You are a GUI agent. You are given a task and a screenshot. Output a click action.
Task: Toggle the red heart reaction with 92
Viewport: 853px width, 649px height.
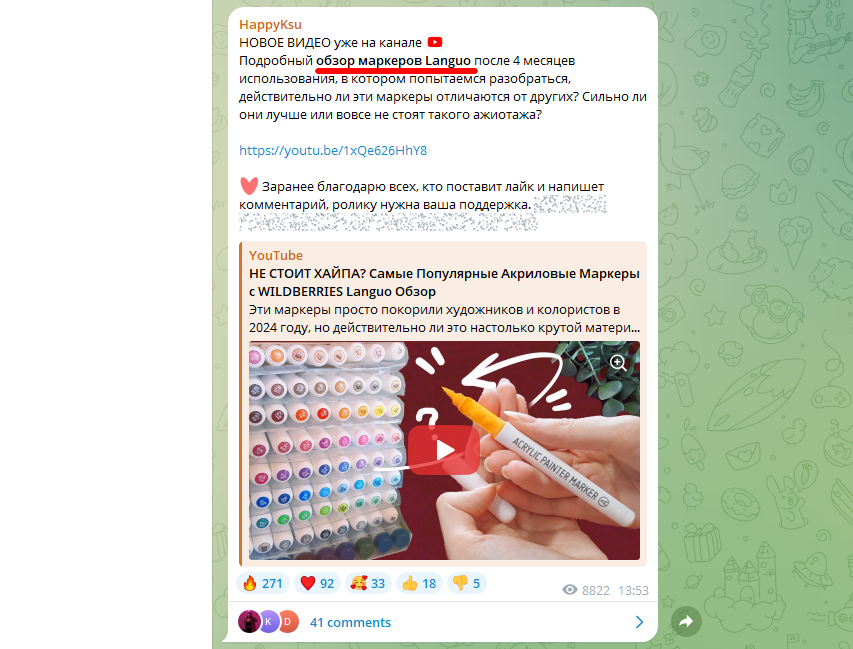click(317, 583)
